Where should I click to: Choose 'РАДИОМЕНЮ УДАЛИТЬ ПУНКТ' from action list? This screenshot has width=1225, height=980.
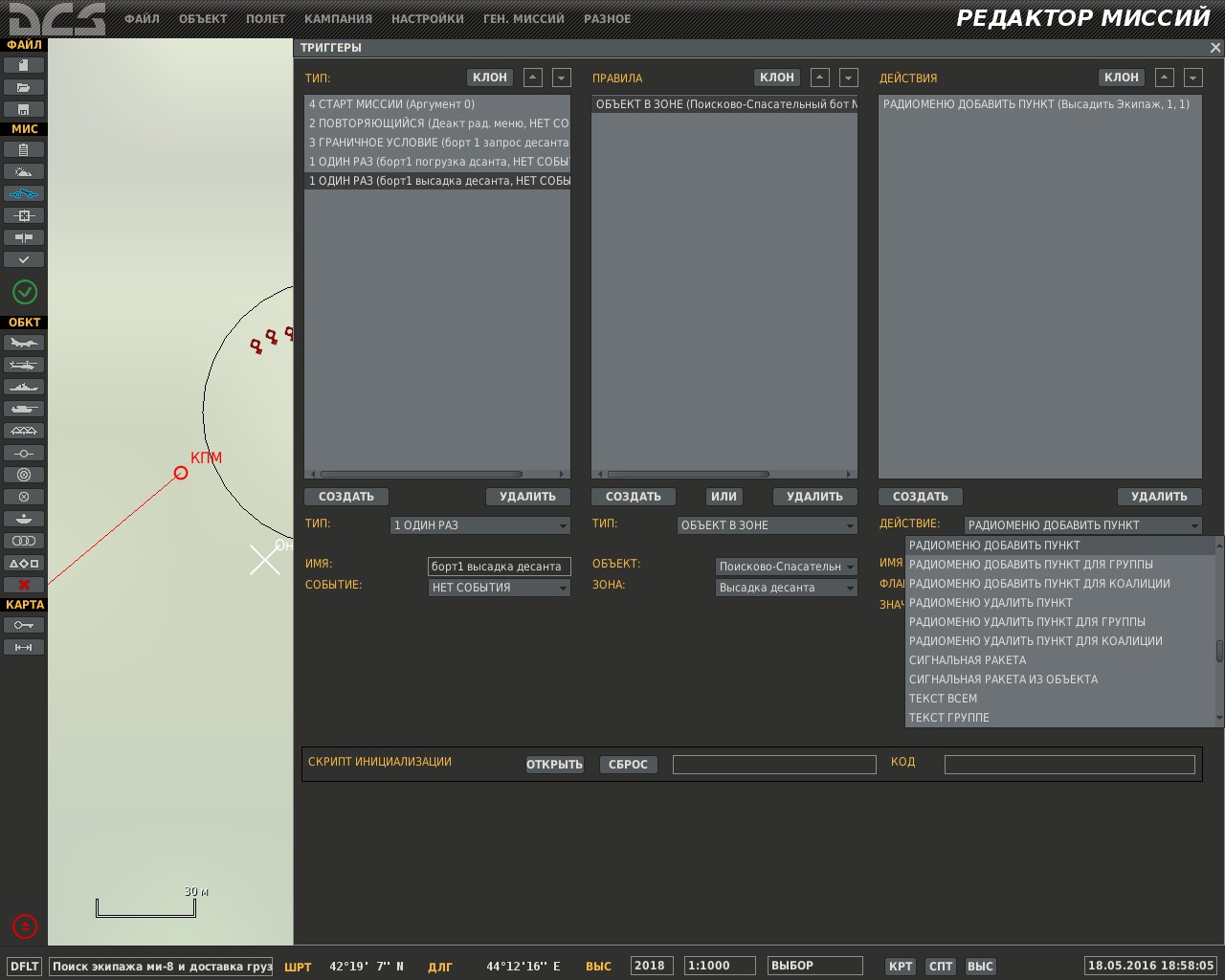pyautogui.click(x=1060, y=603)
